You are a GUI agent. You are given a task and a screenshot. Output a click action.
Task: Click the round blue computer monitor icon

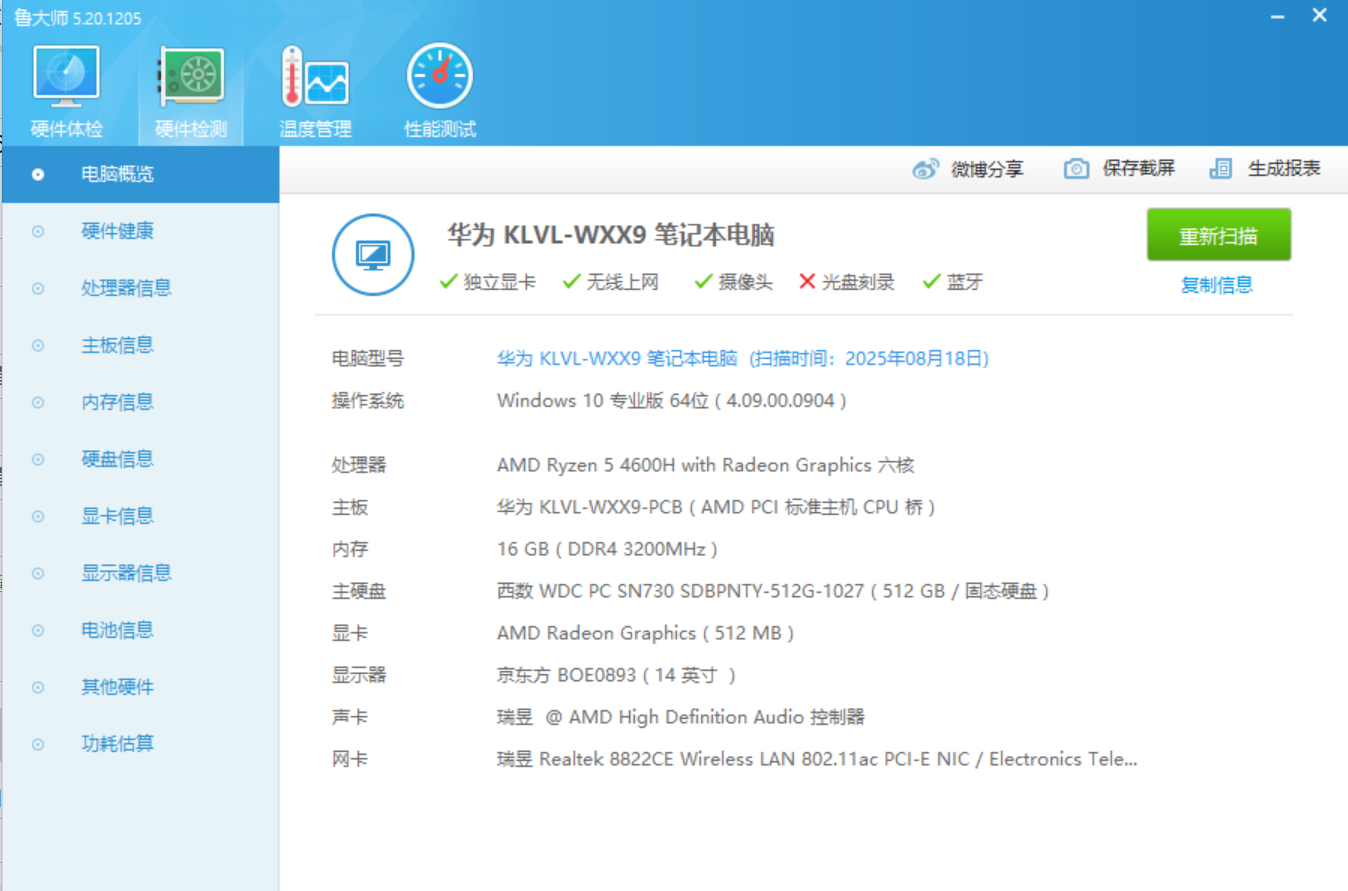[x=373, y=255]
